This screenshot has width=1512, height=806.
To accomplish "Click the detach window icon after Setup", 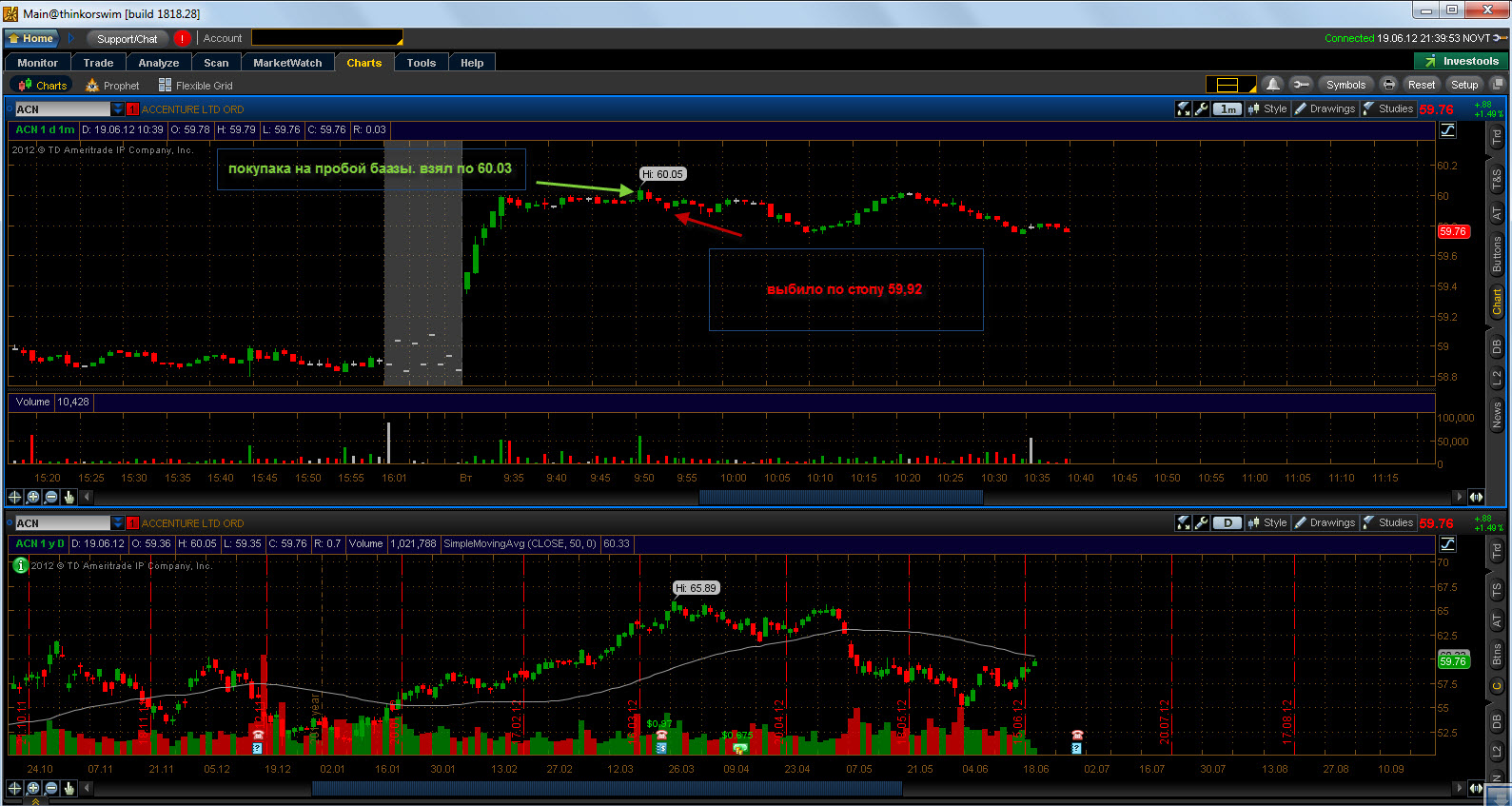I will tap(1497, 85).
